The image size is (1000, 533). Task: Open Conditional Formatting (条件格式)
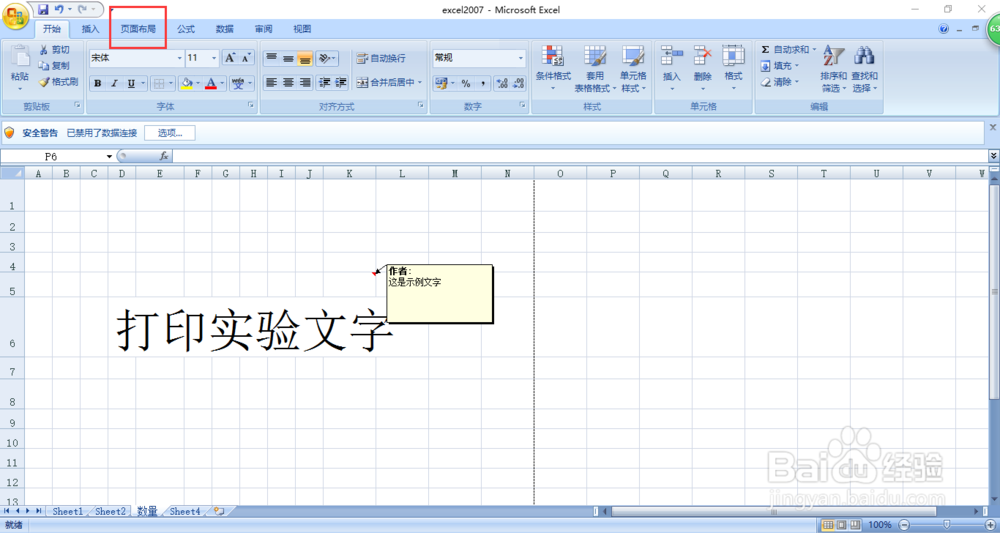pyautogui.click(x=553, y=69)
